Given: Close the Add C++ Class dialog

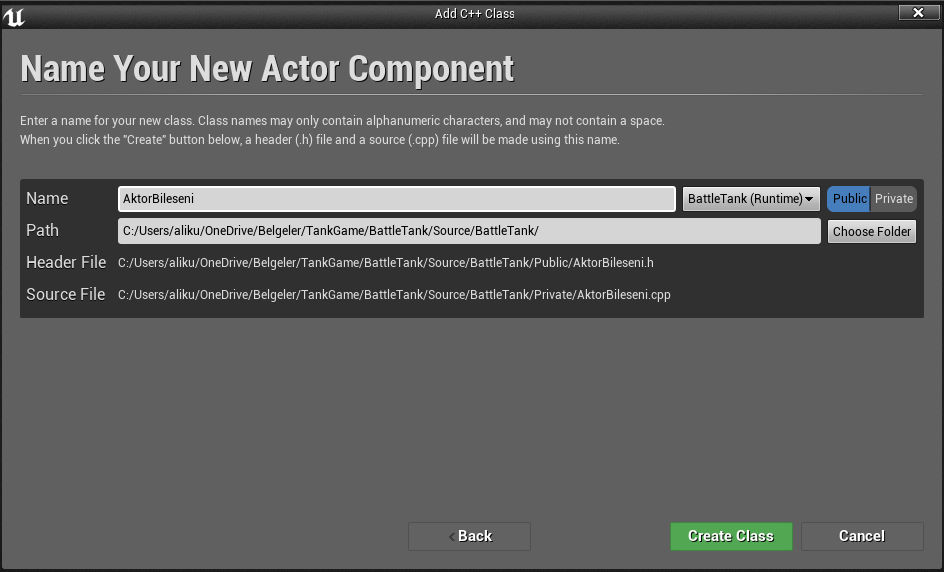Looking at the screenshot, I should click(x=918, y=12).
